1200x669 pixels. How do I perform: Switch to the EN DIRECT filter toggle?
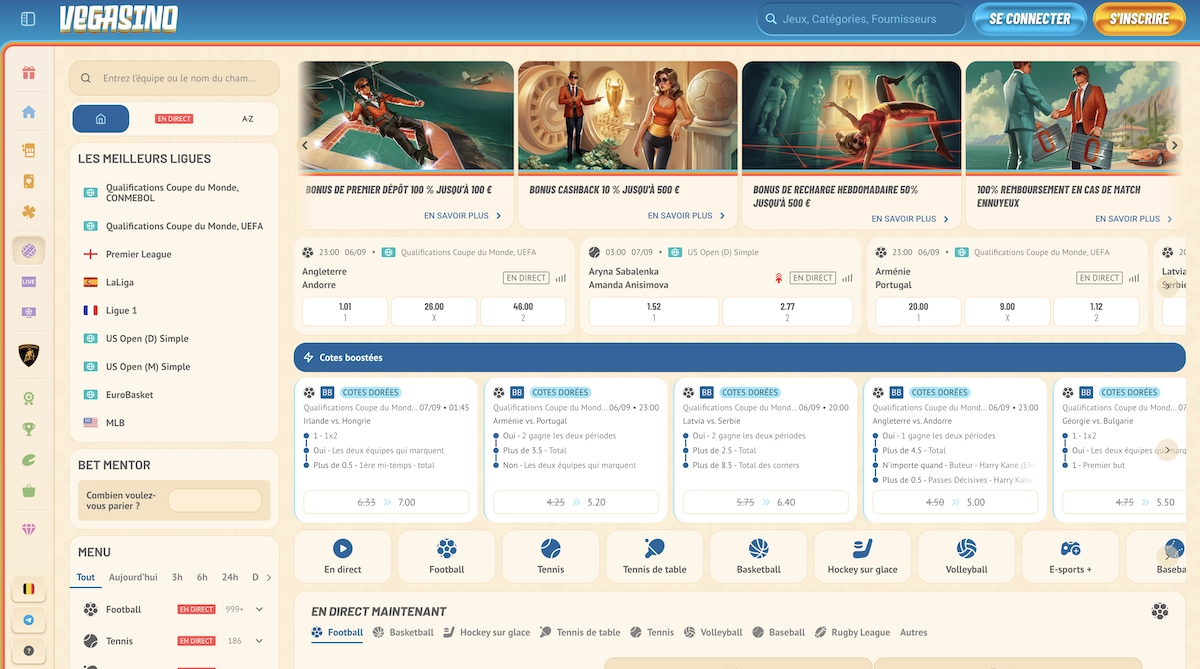click(174, 119)
